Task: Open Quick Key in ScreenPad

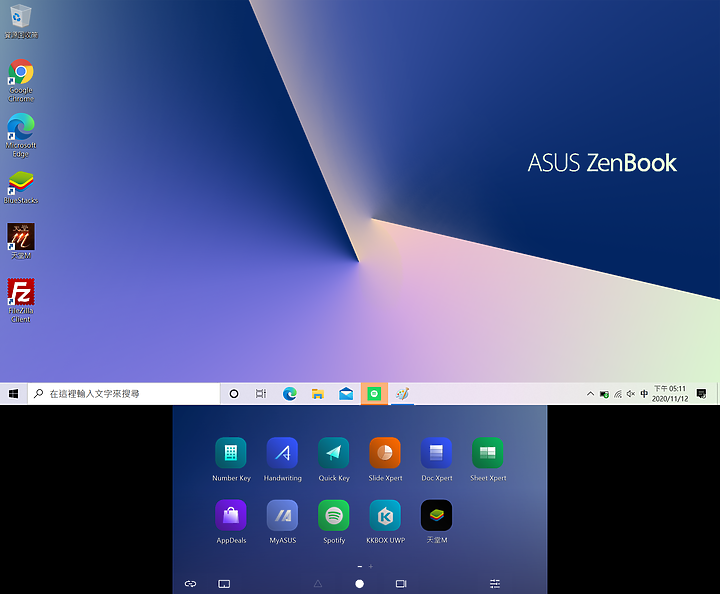Action: pos(334,459)
